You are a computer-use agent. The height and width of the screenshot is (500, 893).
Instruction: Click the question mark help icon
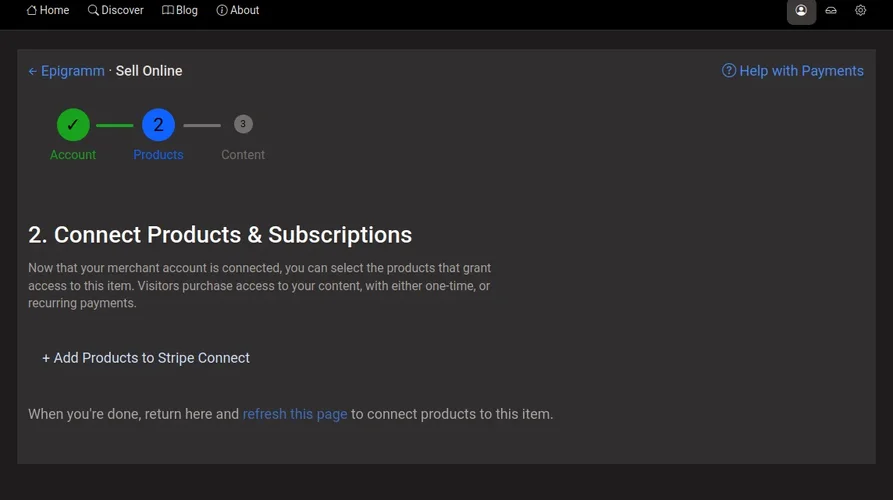point(729,71)
